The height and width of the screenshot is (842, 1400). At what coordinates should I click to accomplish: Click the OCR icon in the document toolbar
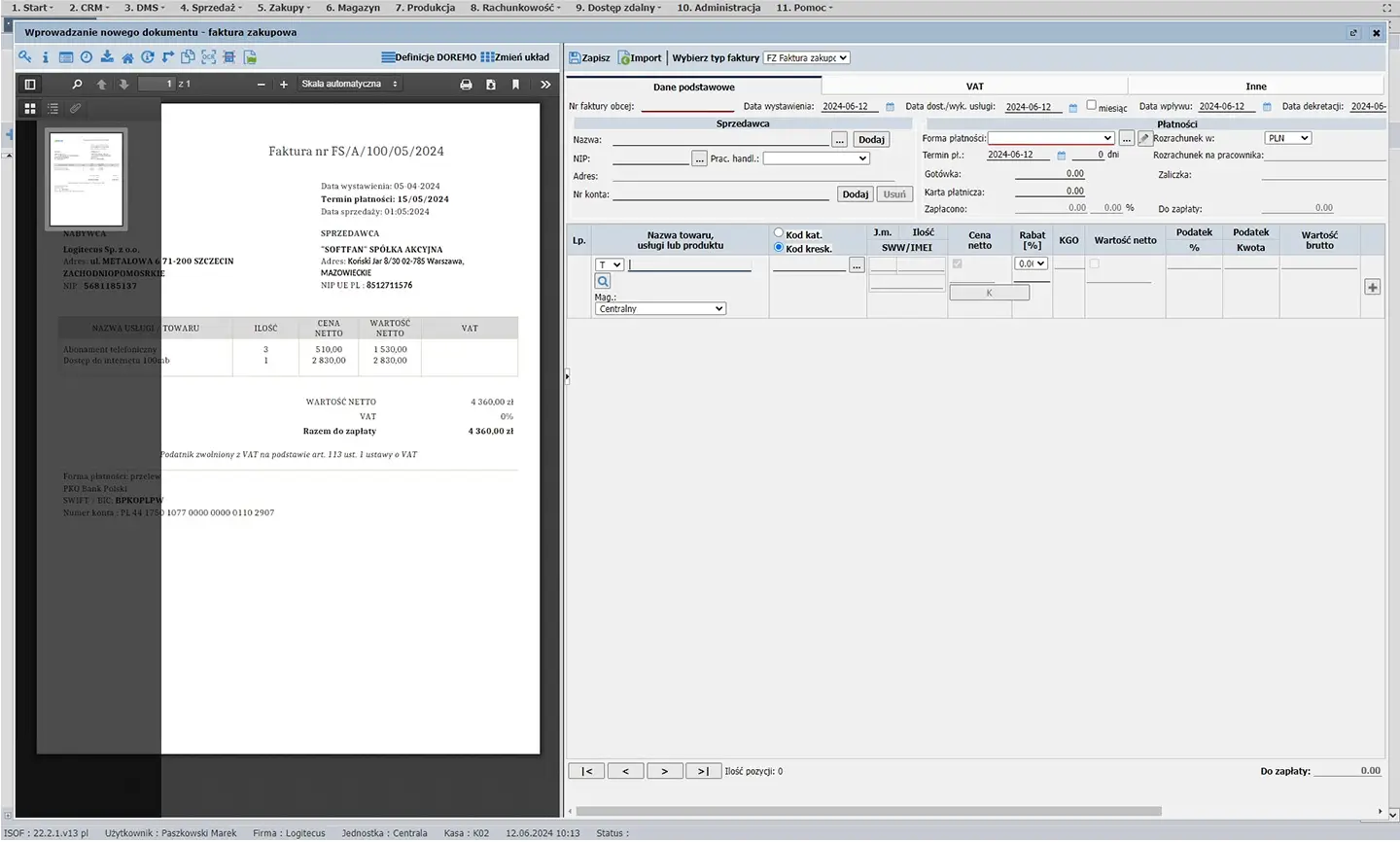[208, 57]
